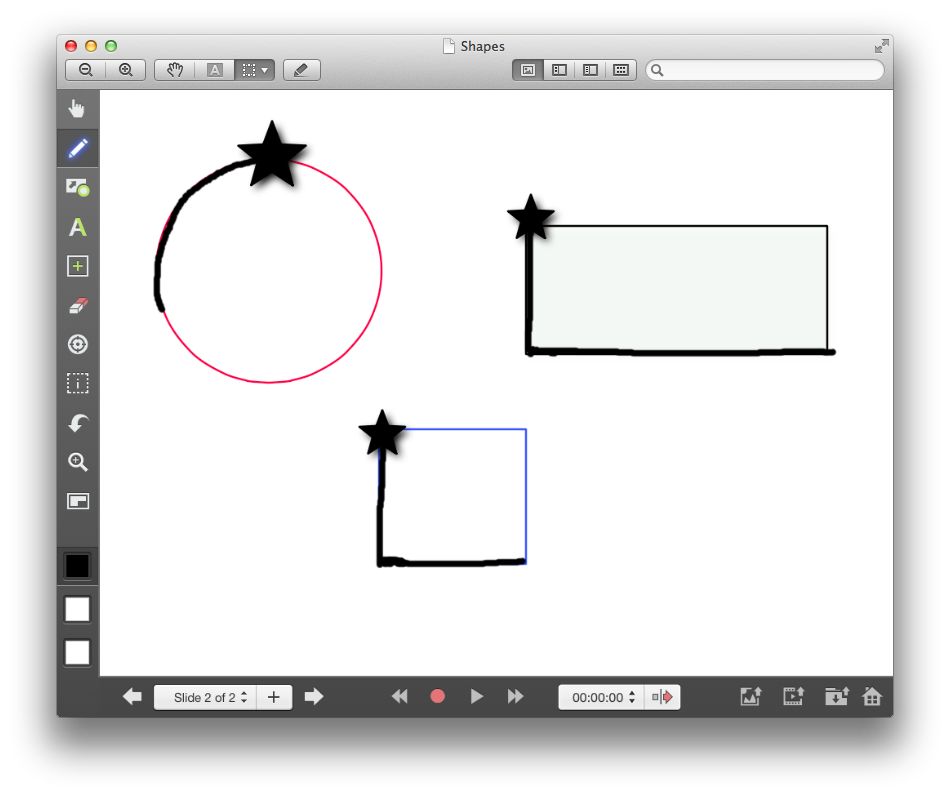Image resolution: width=950 pixels, height=796 pixels.
Task: Select the eraser tool in sidebar
Action: [x=77, y=305]
